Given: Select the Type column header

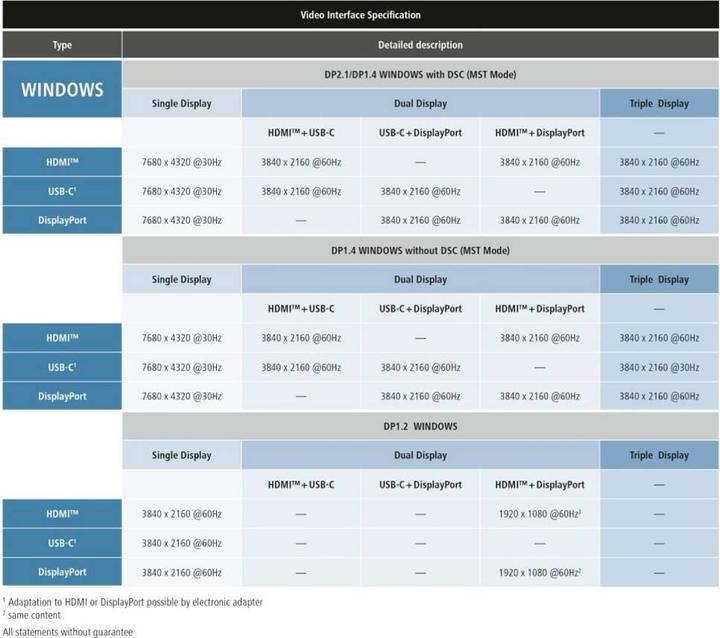Looking at the screenshot, I should tap(61, 45).
